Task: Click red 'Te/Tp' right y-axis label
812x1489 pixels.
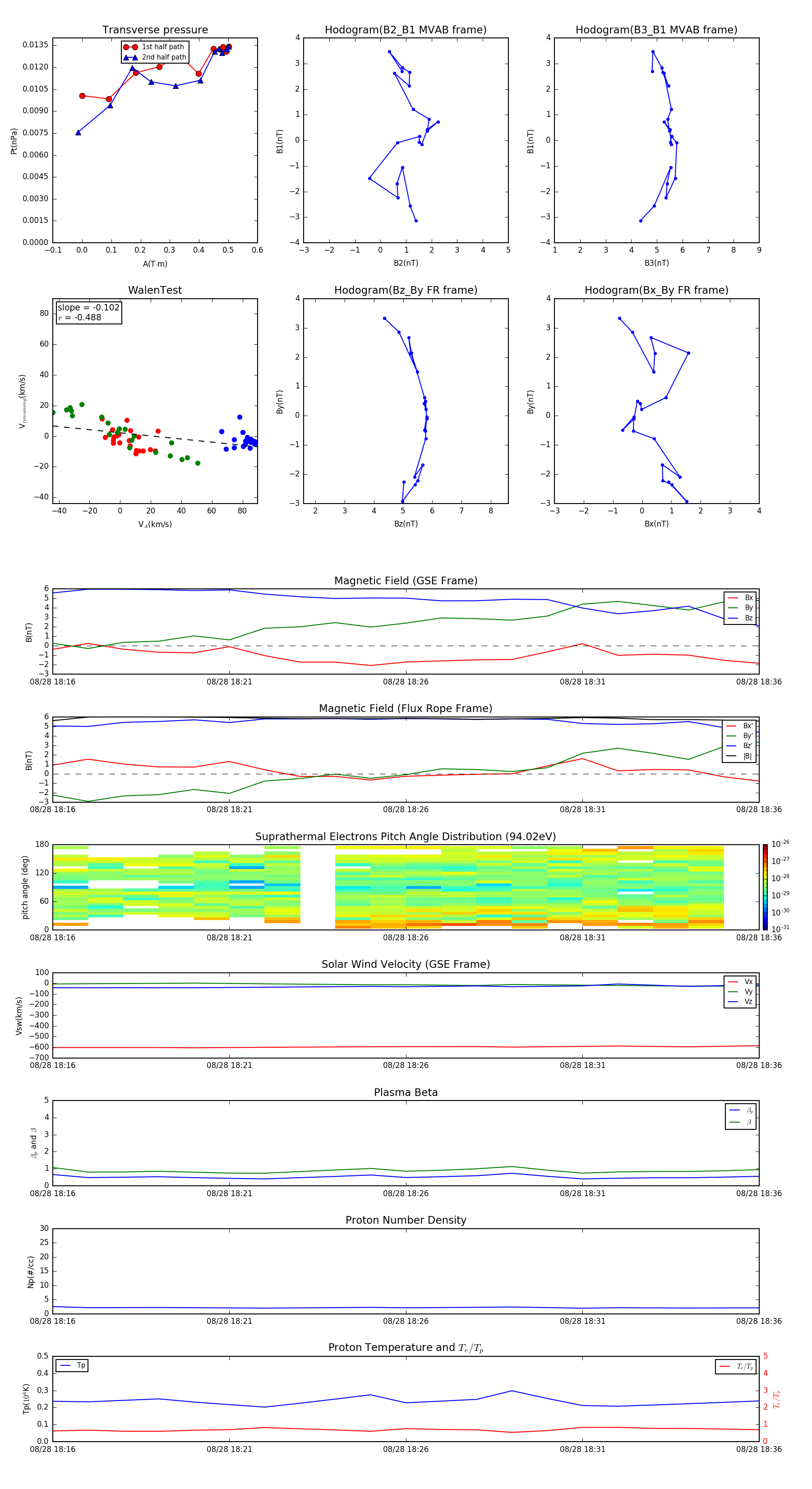Action: (776, 1399)
